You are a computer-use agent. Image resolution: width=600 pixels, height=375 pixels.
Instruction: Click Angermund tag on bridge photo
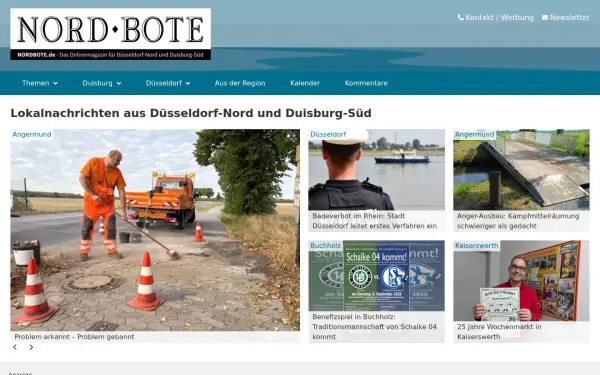474,134
